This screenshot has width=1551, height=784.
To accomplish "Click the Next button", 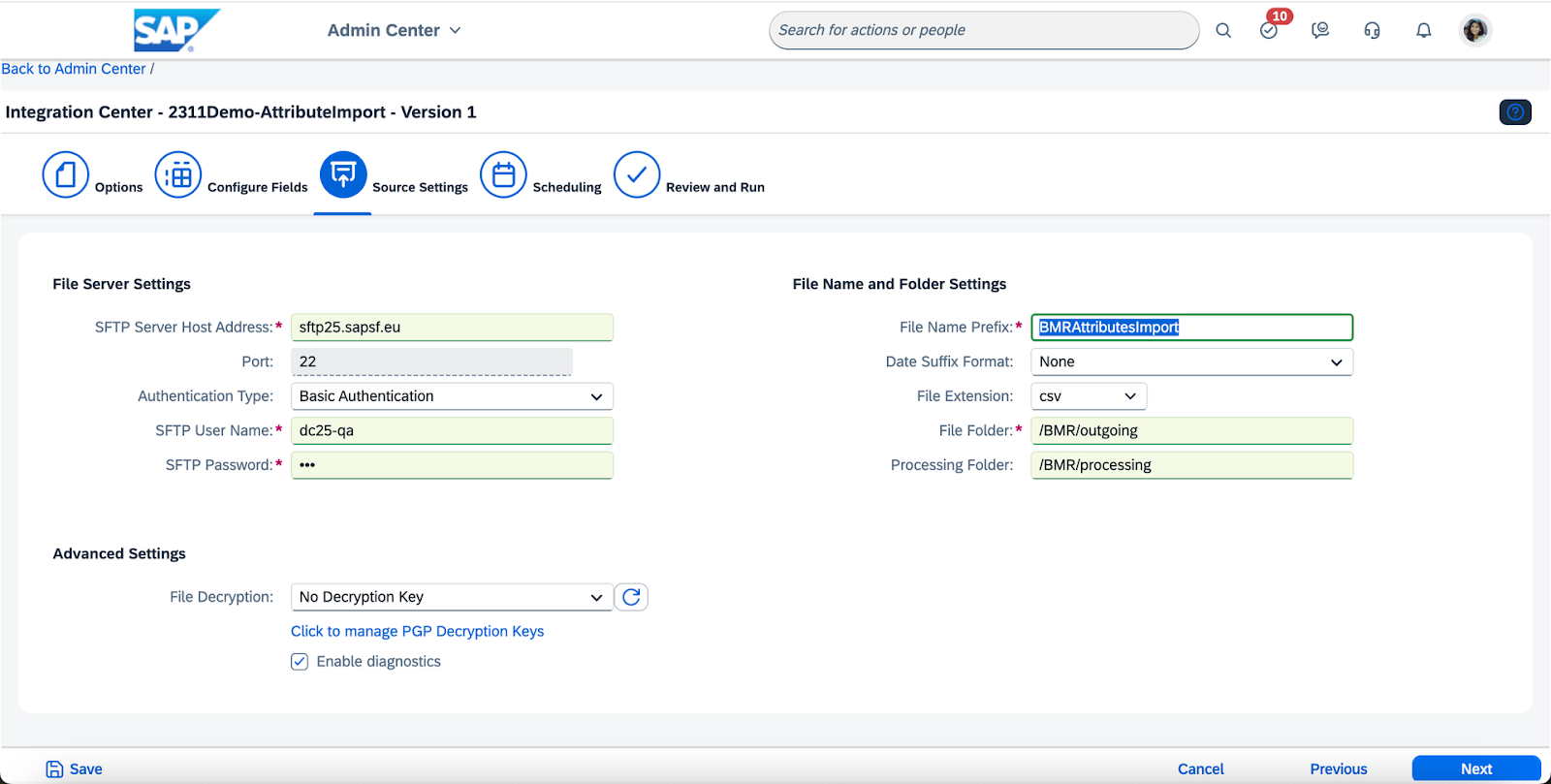I will point(1476,768).
